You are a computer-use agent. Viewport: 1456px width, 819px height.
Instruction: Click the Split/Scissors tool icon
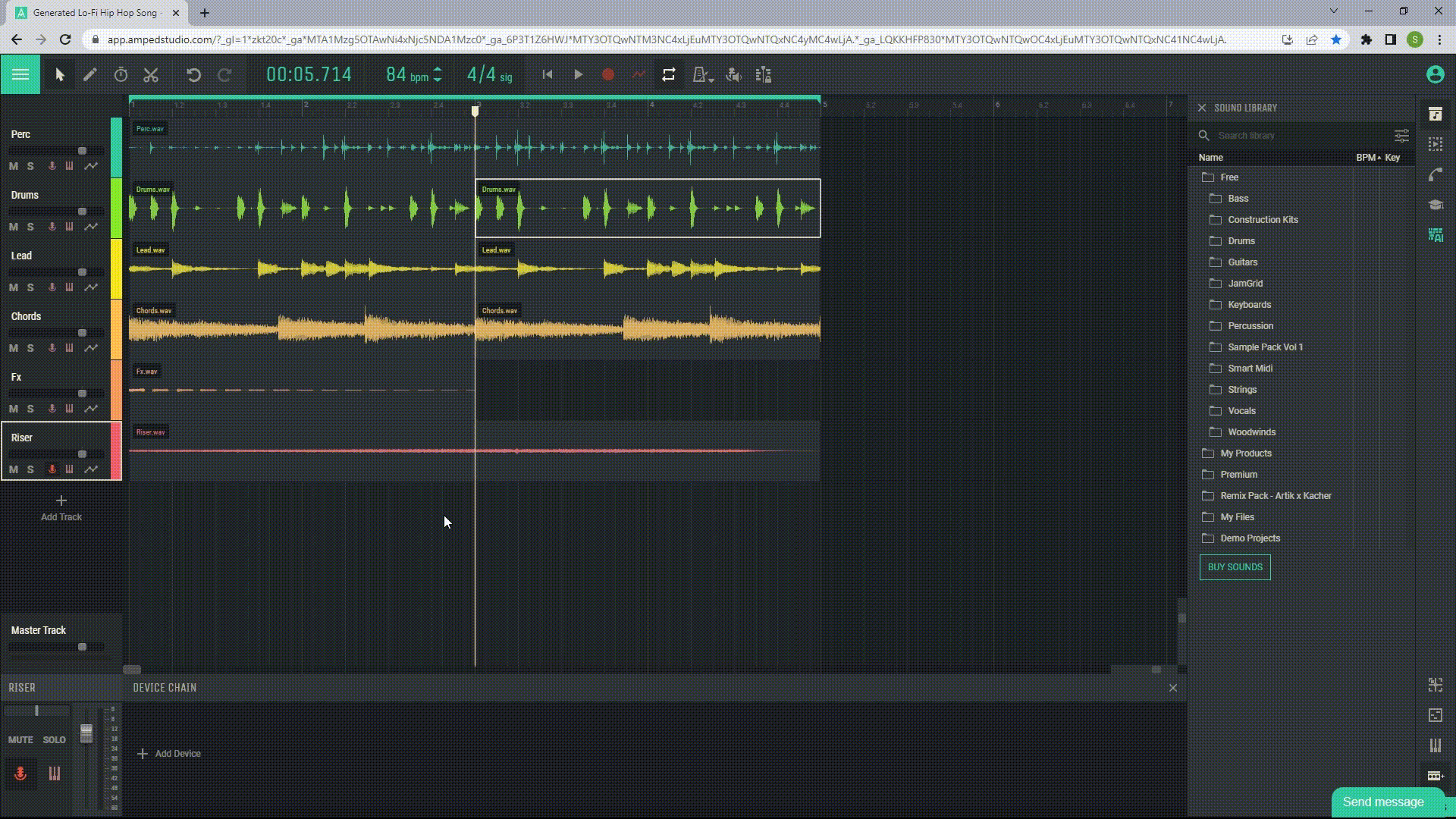150,74
